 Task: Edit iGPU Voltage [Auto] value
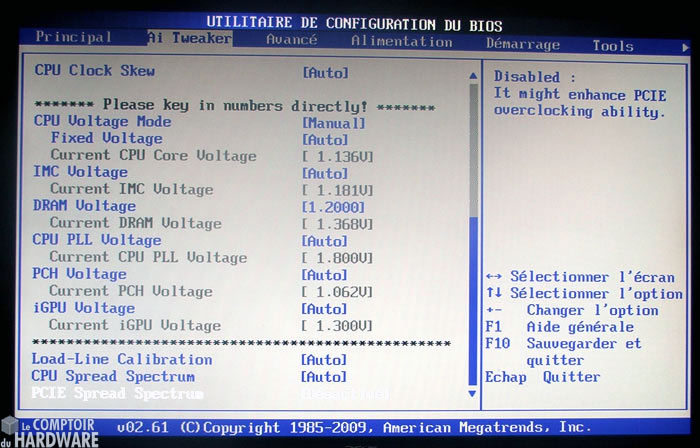click(324, 309)
